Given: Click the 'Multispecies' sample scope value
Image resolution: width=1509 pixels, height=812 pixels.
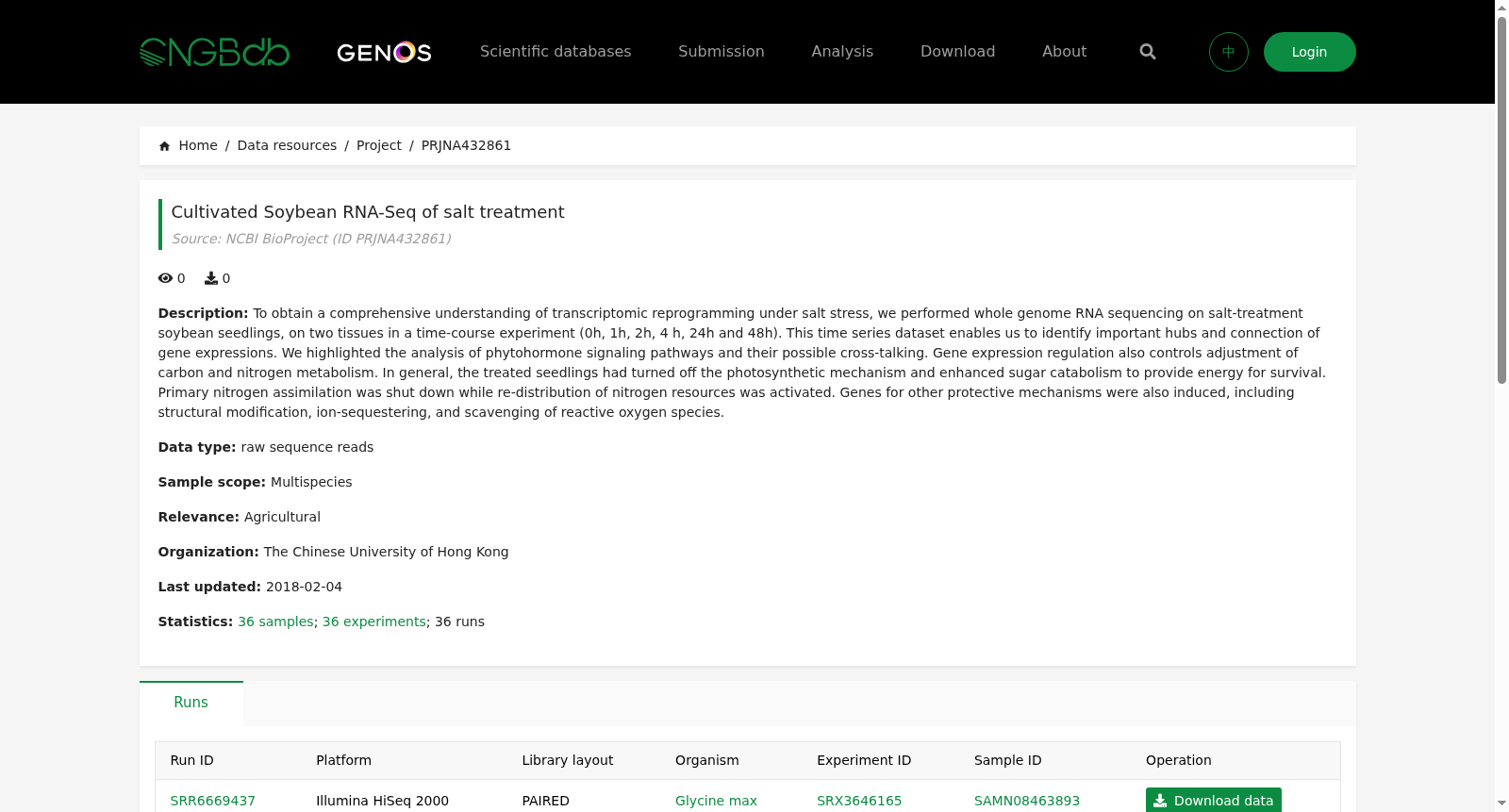Looking at the screenshot, I should [311, 482].
